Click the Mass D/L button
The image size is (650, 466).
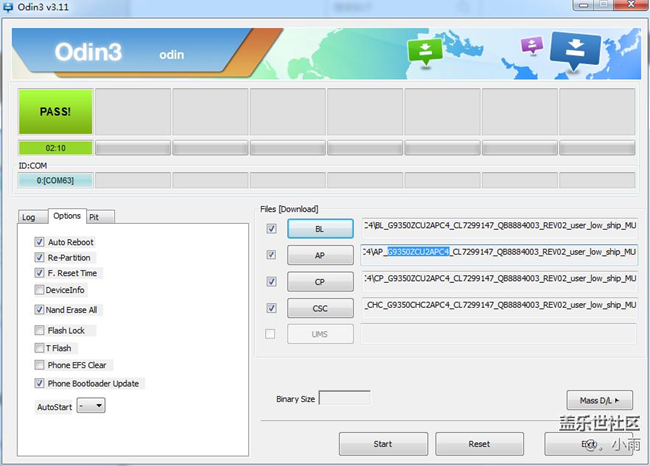pos(599,401)
